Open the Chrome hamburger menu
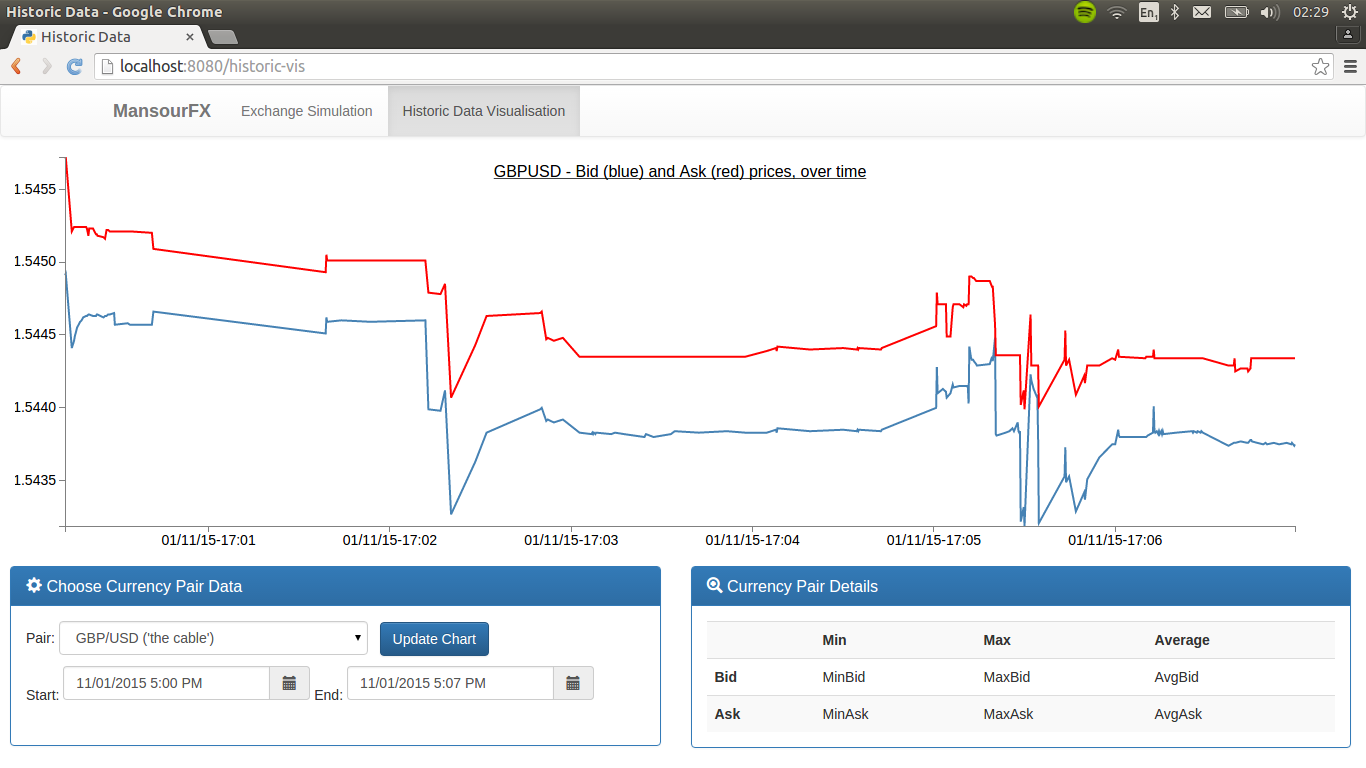 coord(1350,67)
